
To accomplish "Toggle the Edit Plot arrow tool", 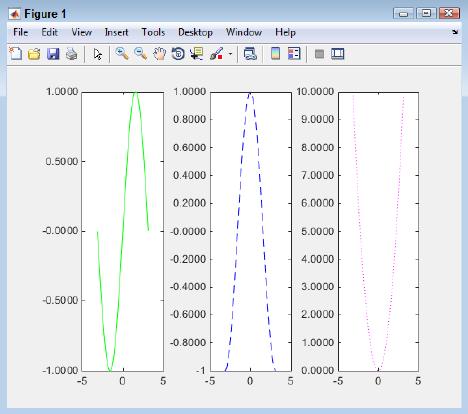I will 97,54.
